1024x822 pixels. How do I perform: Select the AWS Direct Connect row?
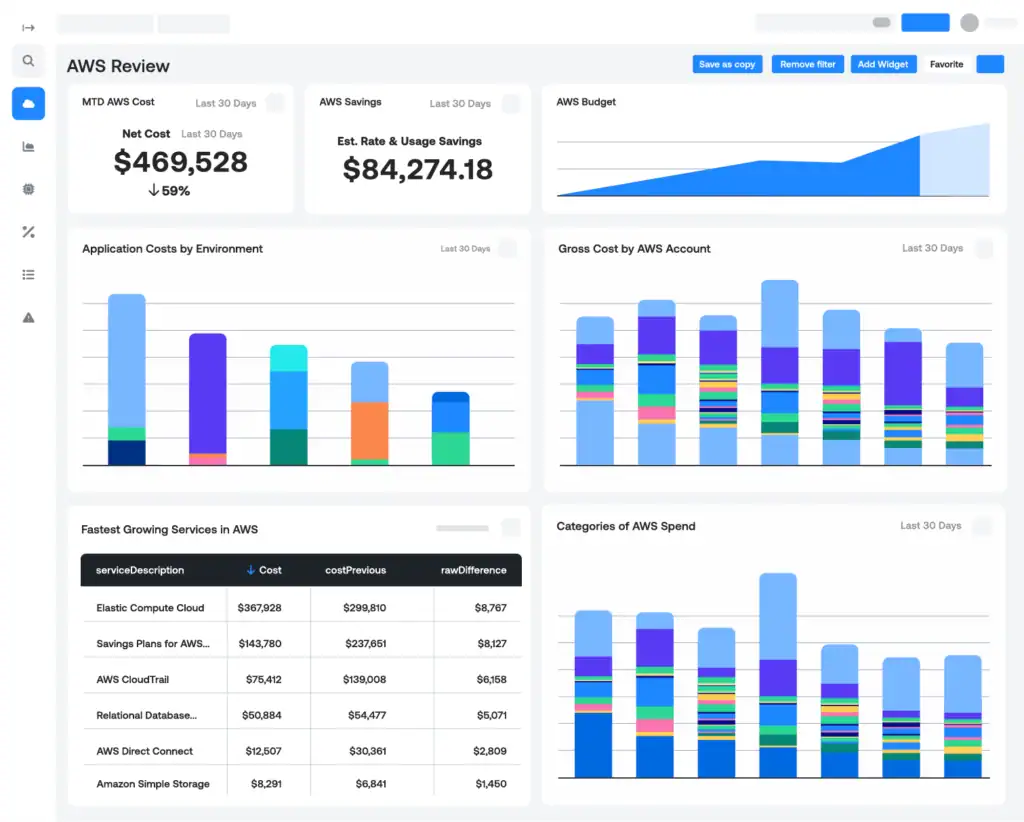301,751
